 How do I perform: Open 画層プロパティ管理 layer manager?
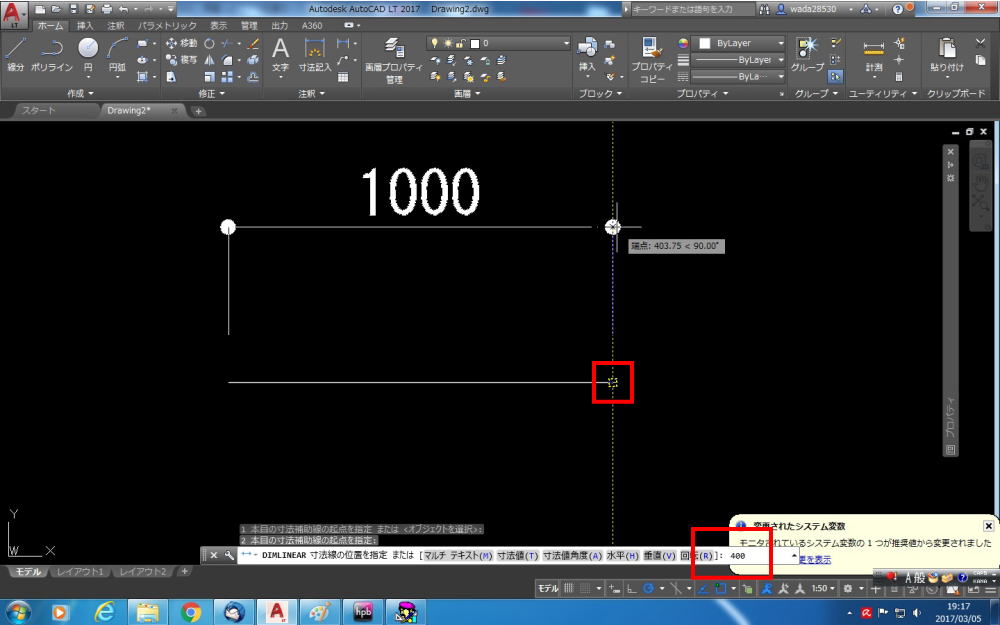393,61
